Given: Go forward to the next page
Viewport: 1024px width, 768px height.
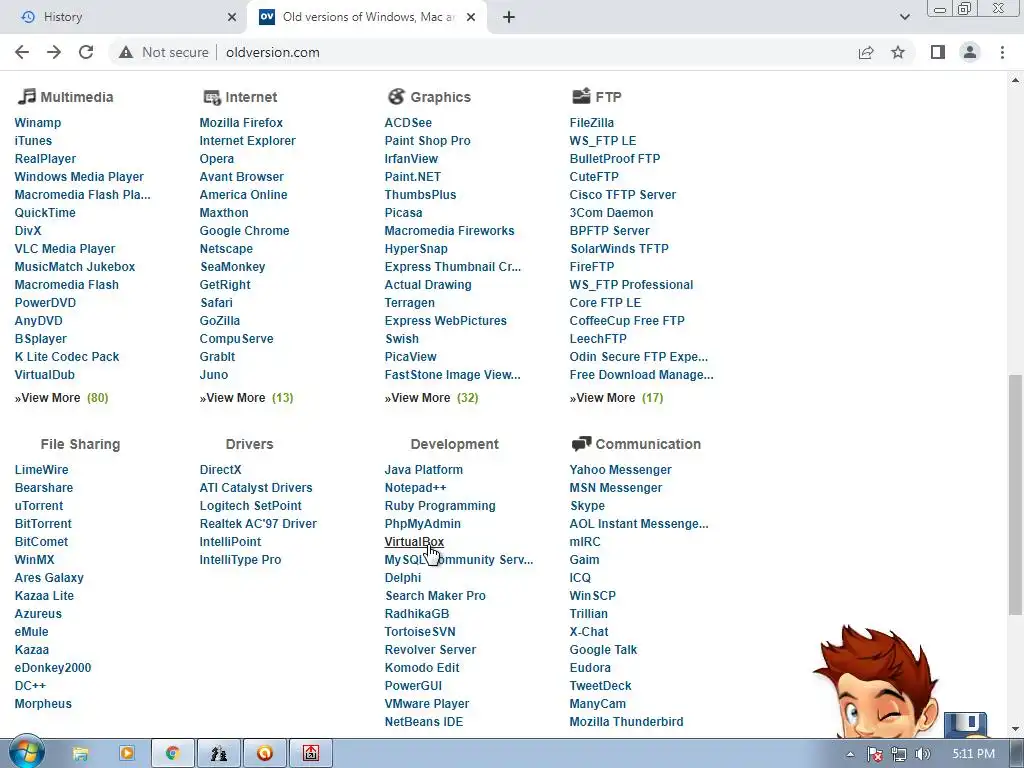Looking at the screenshot, I should pos(54,52).
